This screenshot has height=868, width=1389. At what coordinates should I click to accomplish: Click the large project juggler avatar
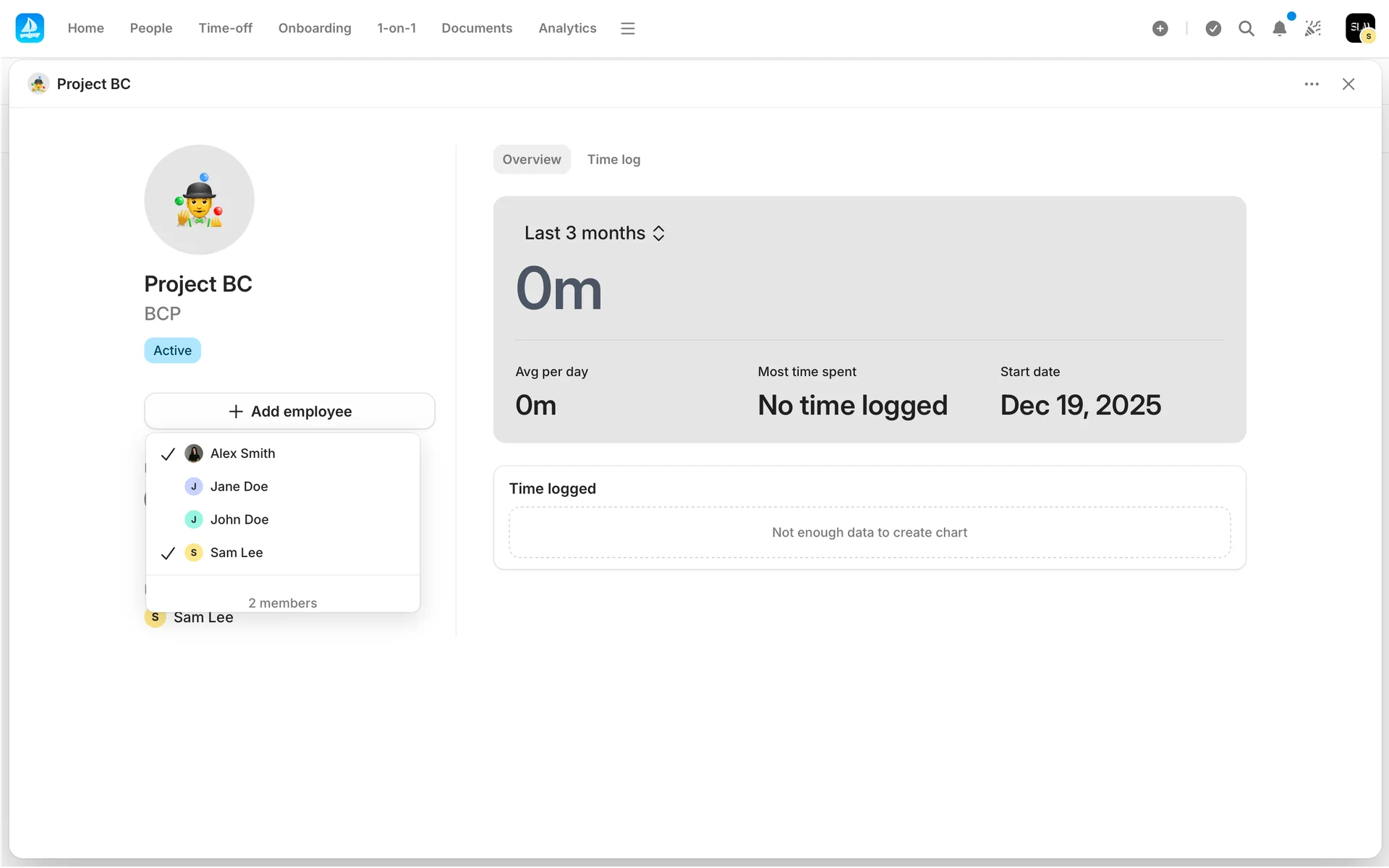click(199, 200)
